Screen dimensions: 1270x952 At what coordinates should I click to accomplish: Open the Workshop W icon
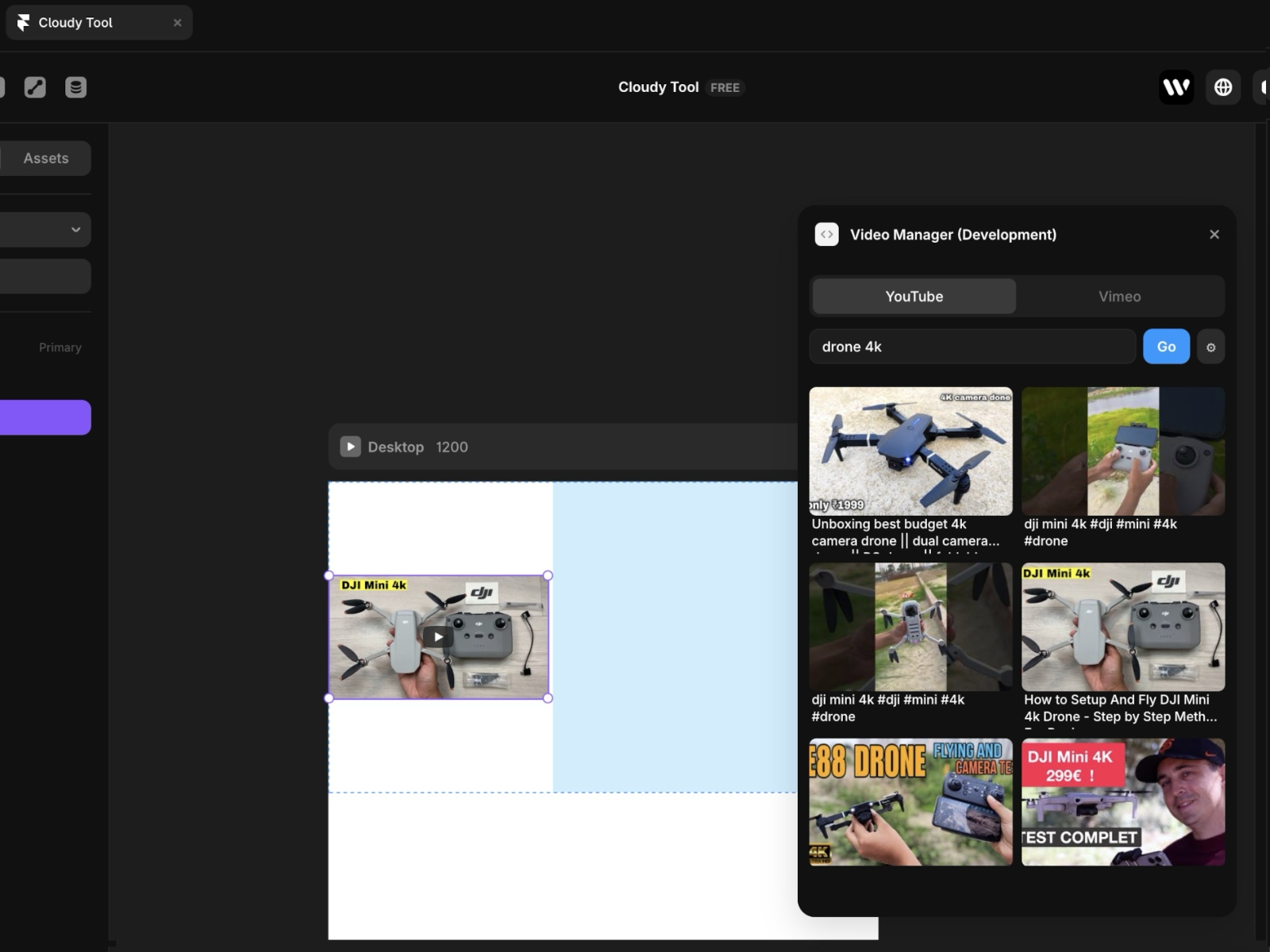(1176, 87)
